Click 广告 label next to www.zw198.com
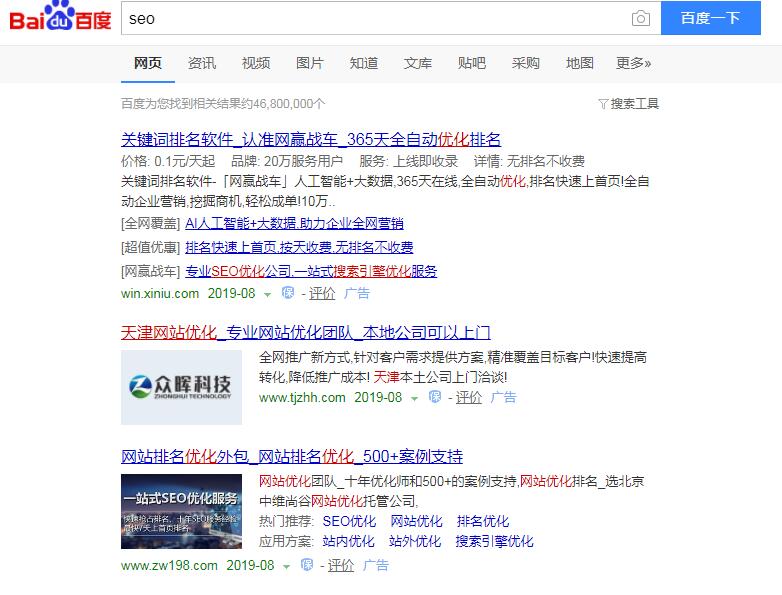 pyautogui.click(x=376, y=566)
